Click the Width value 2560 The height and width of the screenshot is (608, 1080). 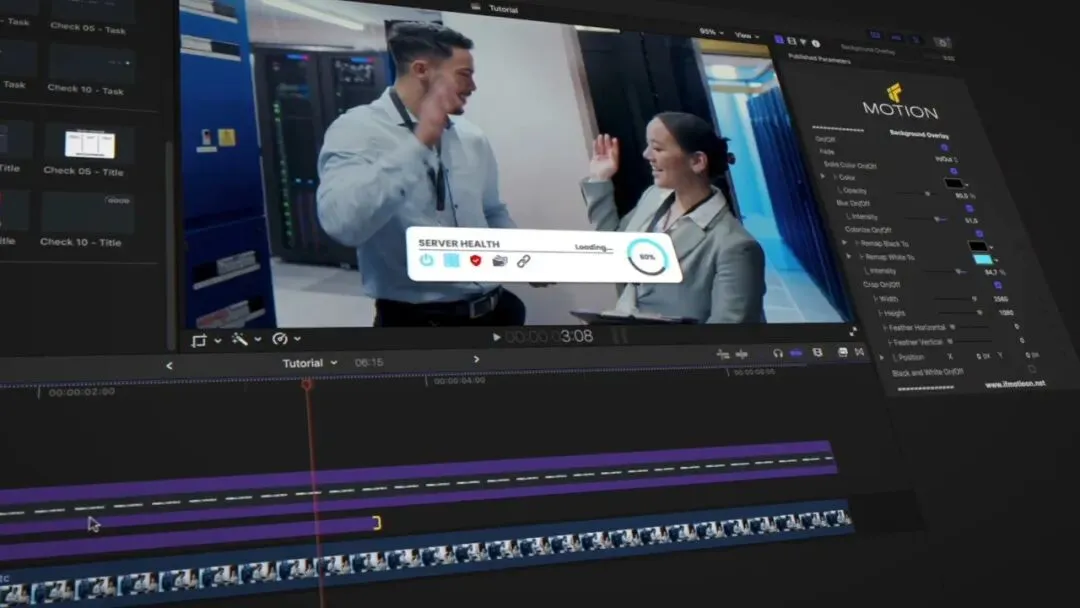pyautogui.click(x=1001, y=300)
